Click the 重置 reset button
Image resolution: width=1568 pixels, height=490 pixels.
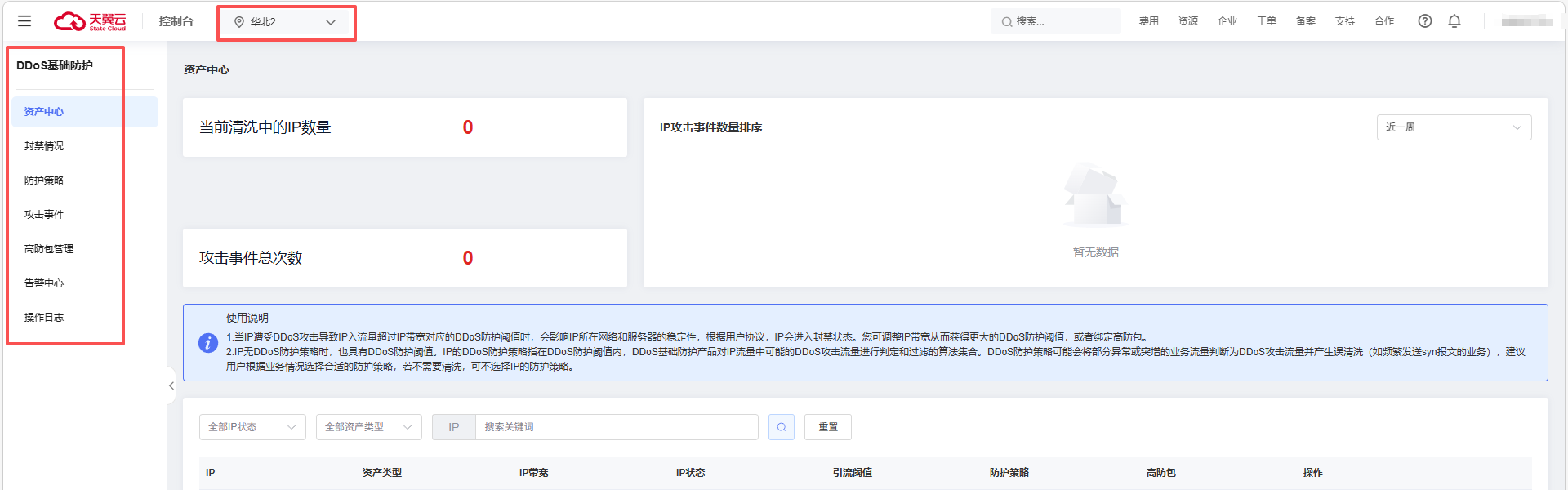coord(827,427)
